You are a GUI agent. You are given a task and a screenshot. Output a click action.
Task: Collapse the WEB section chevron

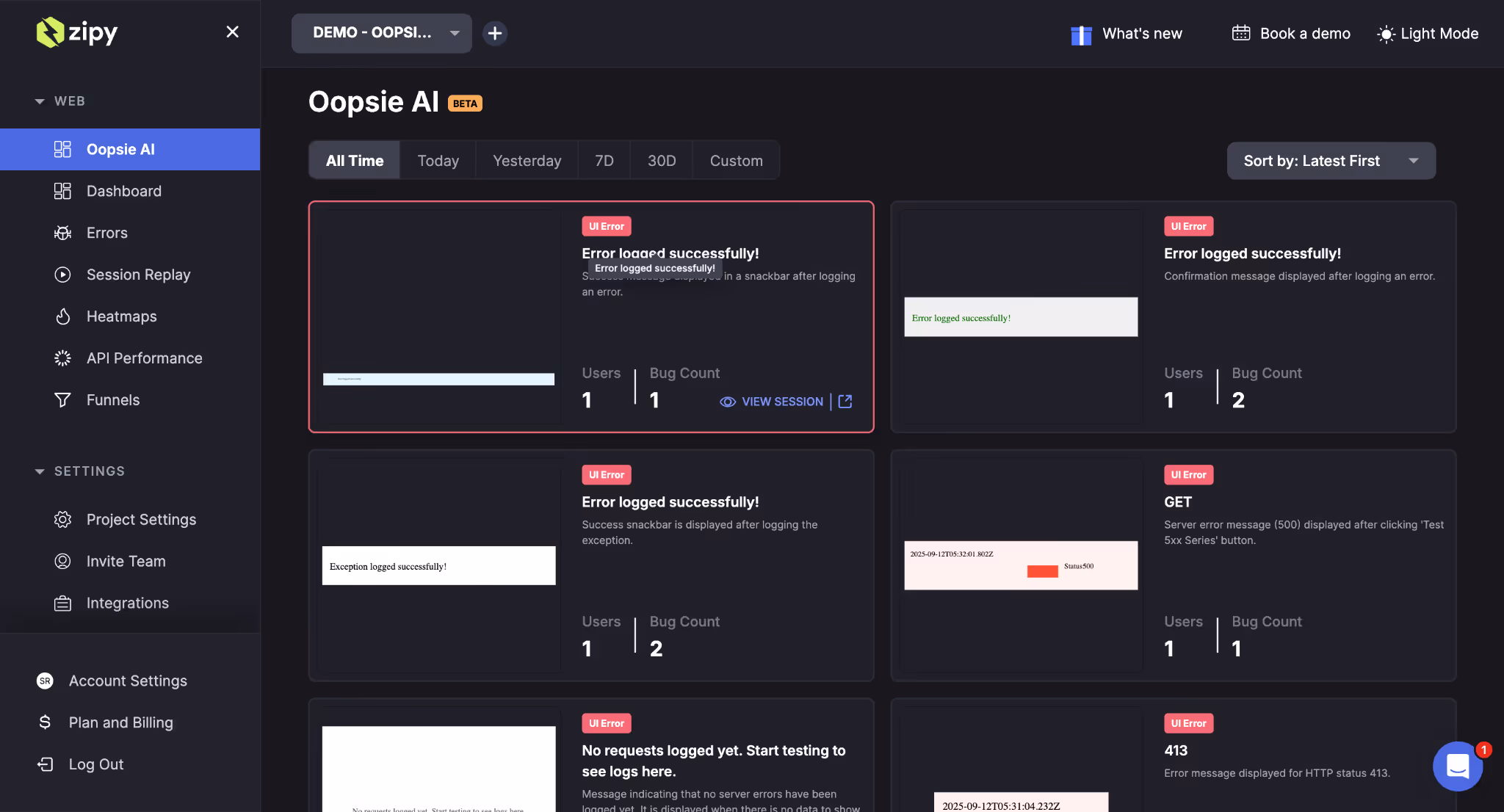39,101
